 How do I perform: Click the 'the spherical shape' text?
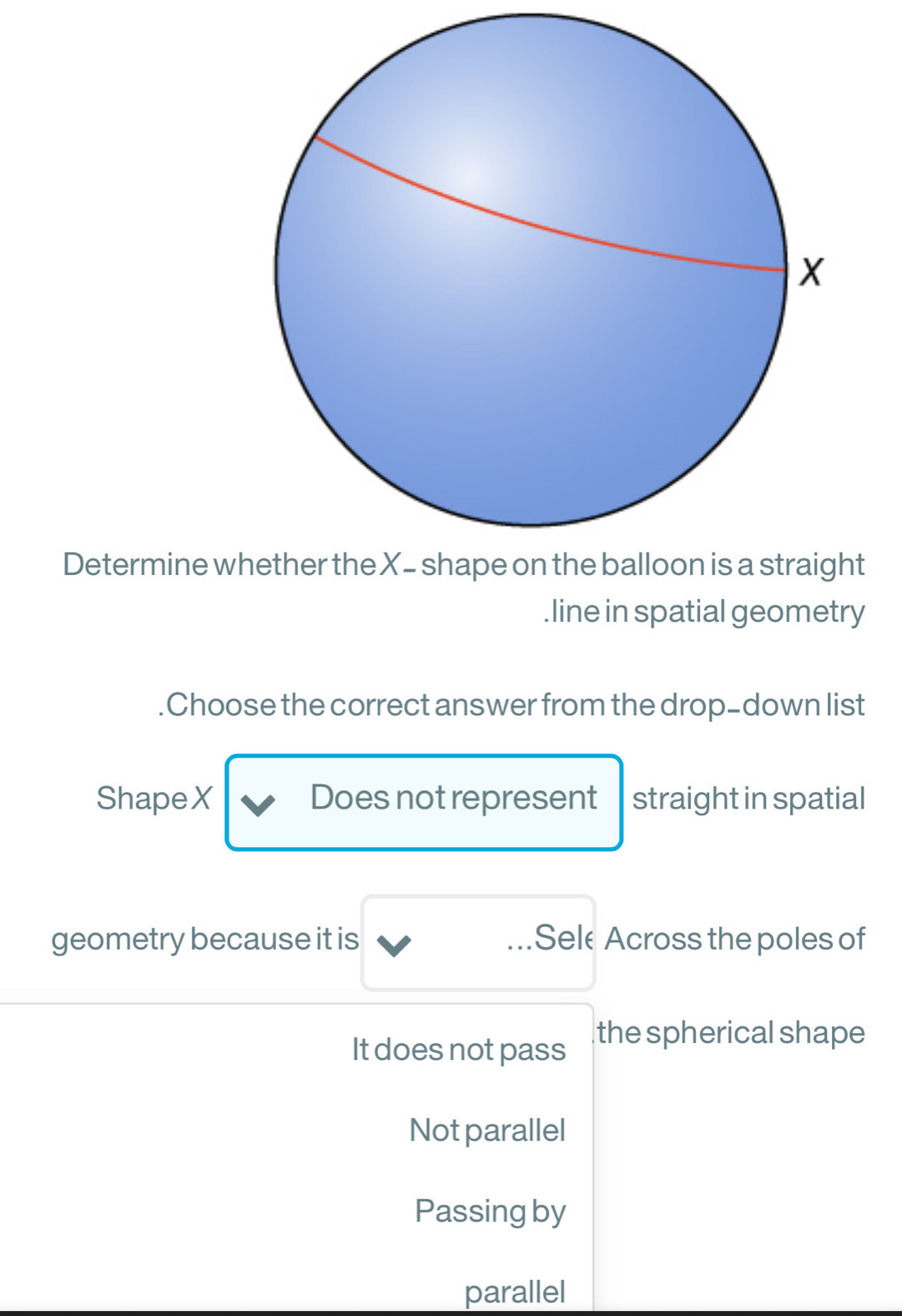(731, 1033)
